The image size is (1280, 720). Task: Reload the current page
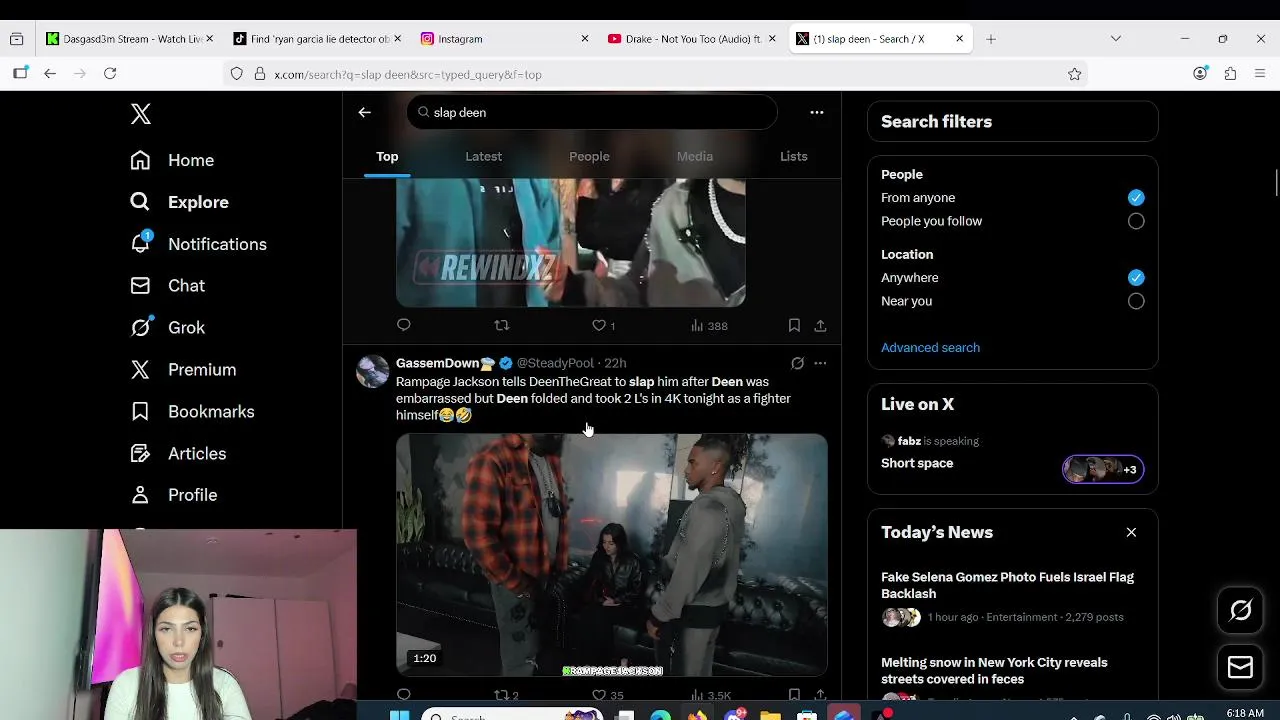click(x=110, y=74)
